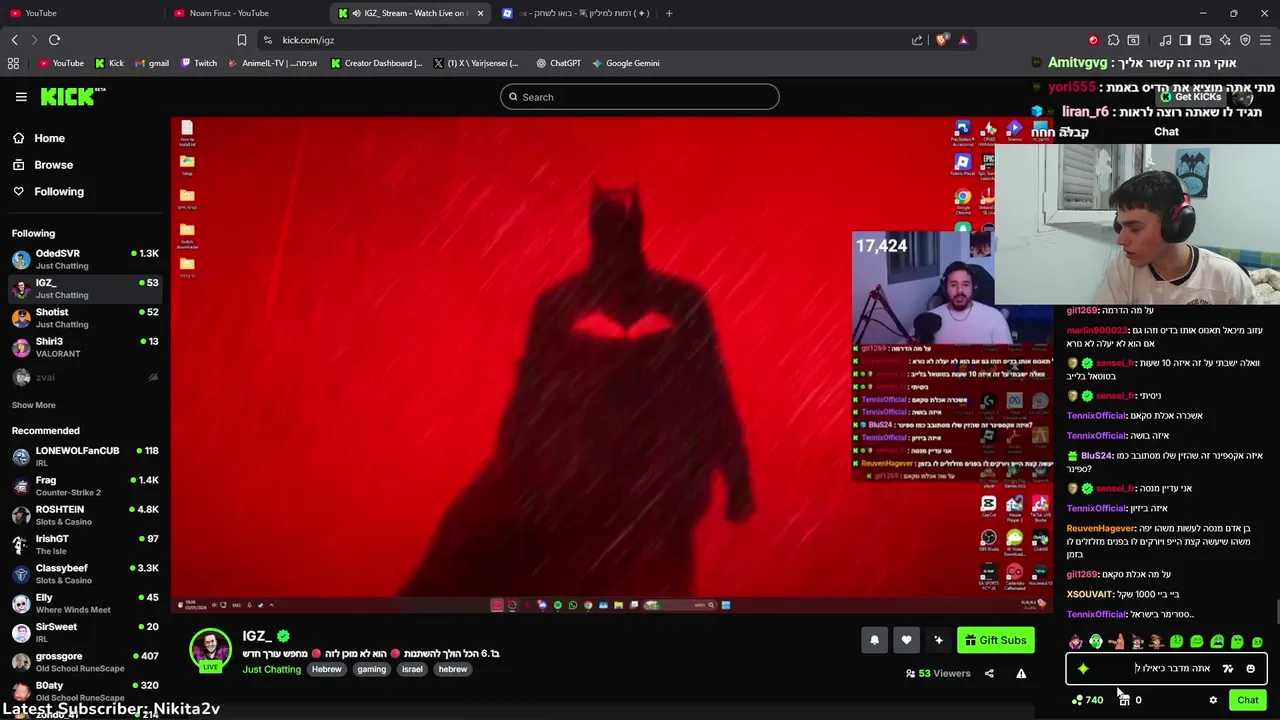Click the israel tag
This screenshot has height=720, width=1280.
412,669
